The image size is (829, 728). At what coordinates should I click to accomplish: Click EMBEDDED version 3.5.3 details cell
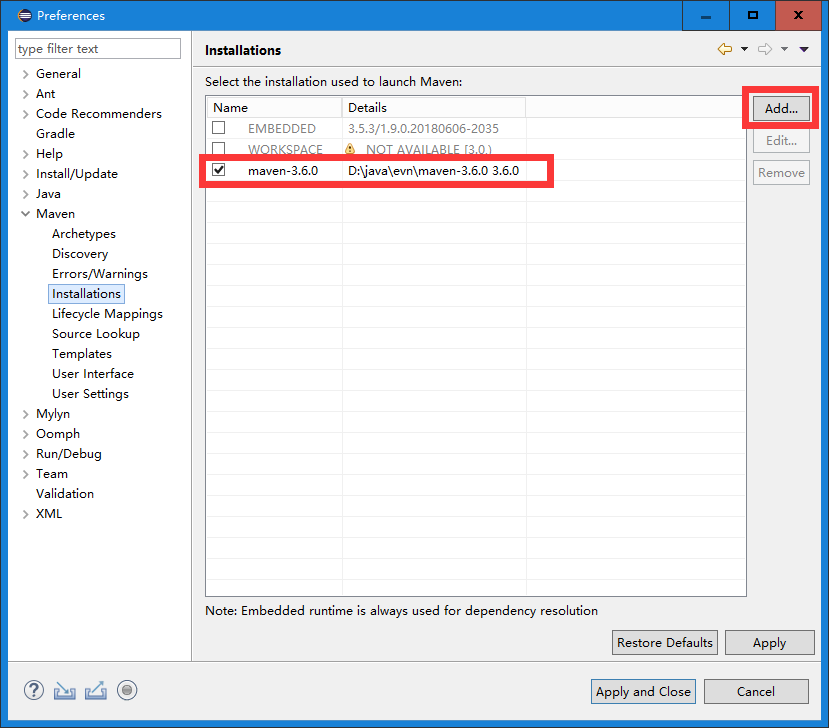(423, 128)
